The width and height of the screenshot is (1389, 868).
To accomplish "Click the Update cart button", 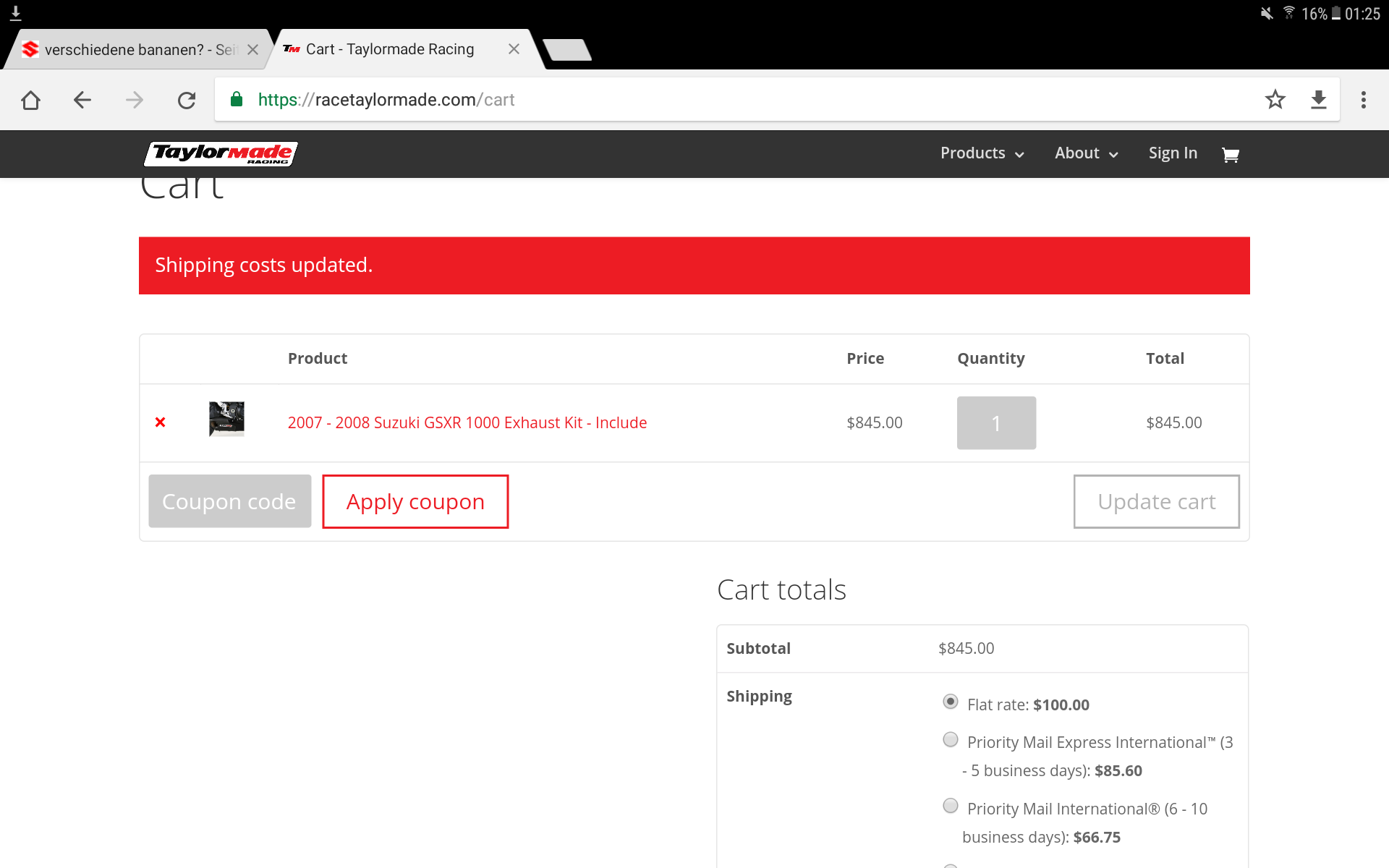I will pyautogui.click(x=1156, y=501).
